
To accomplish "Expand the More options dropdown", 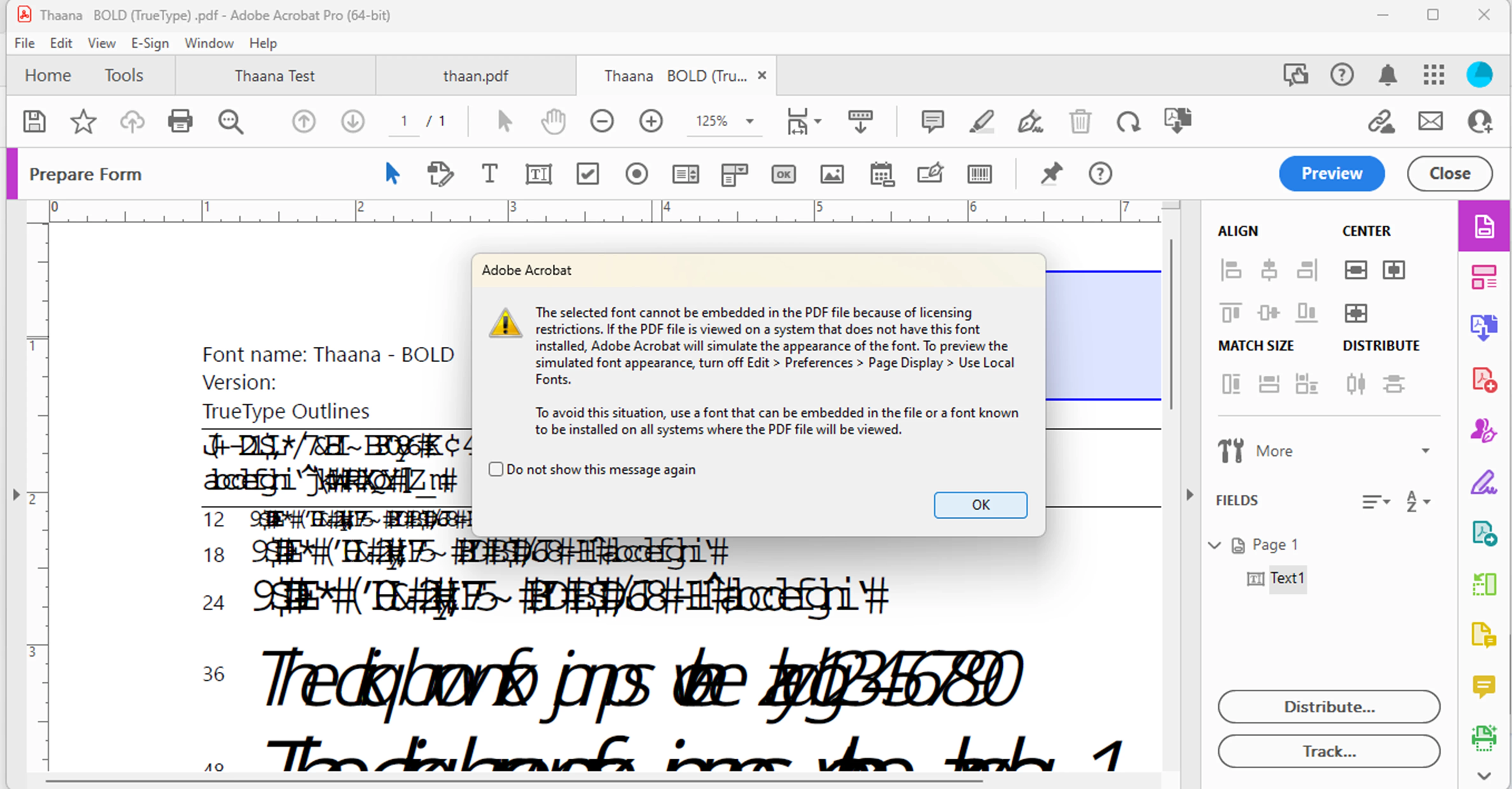I will (1425, 451).
